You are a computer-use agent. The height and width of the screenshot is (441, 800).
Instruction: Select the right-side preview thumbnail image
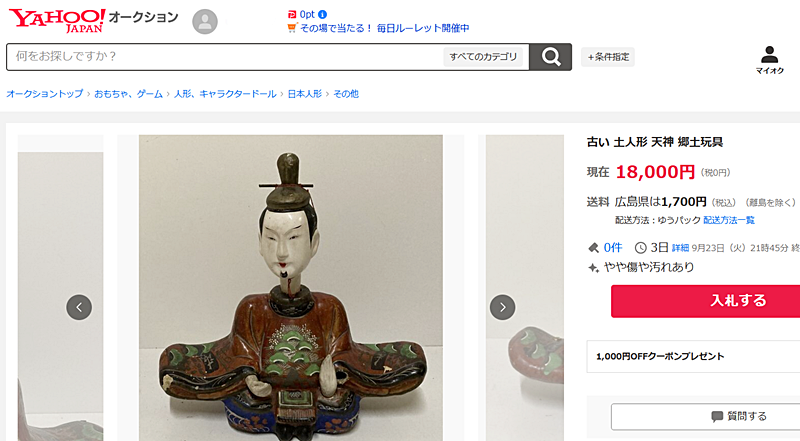click(524, 287)
